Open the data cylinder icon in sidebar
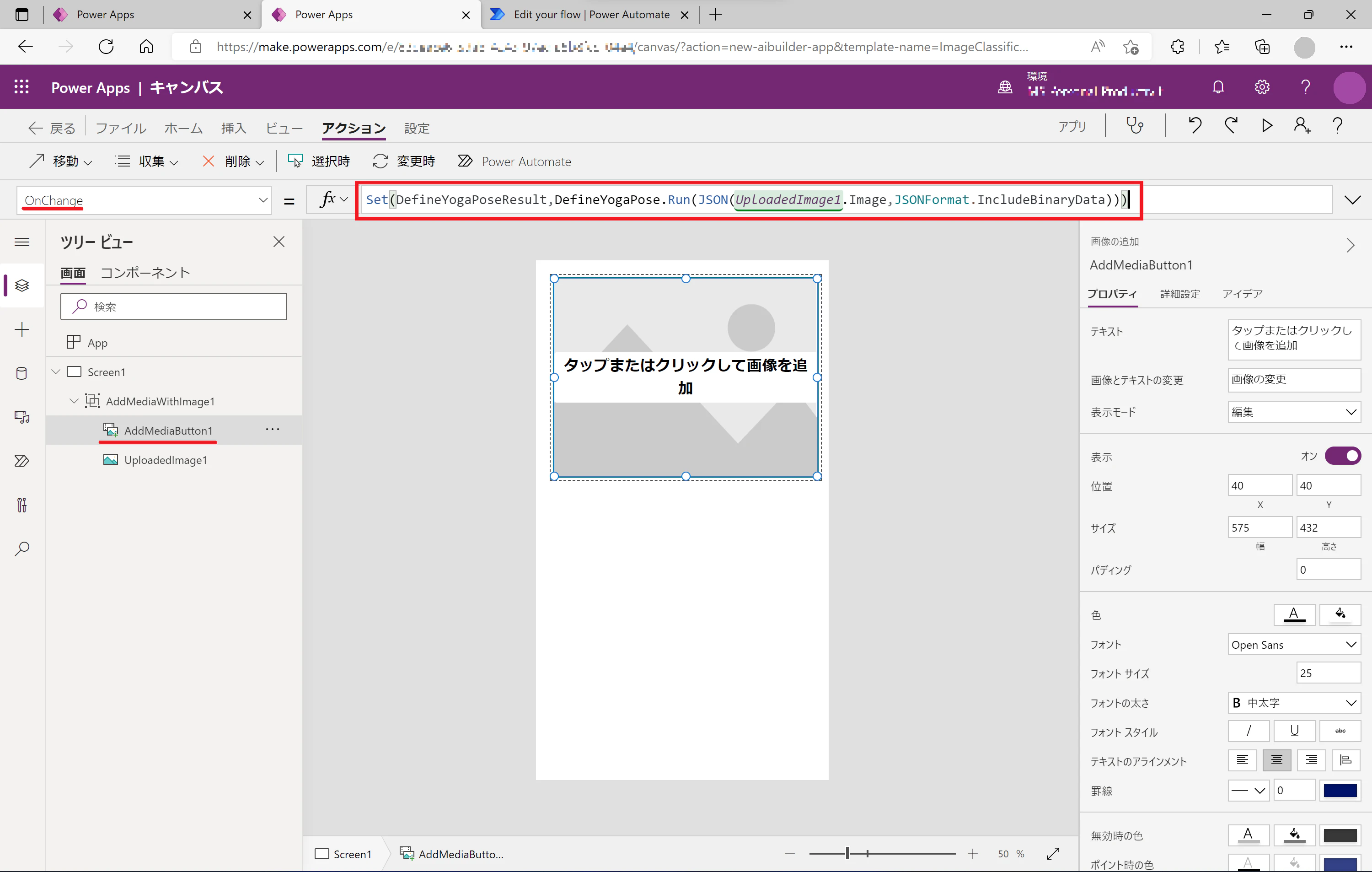The width and height of the screenshot is (1372, 872). click(x=22, y=373)
